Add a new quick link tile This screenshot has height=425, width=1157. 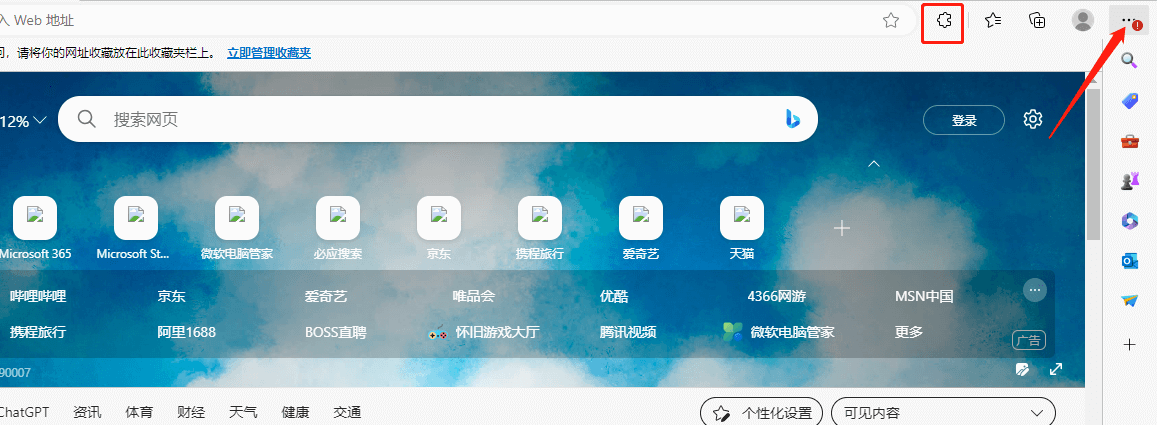(842, 229)
